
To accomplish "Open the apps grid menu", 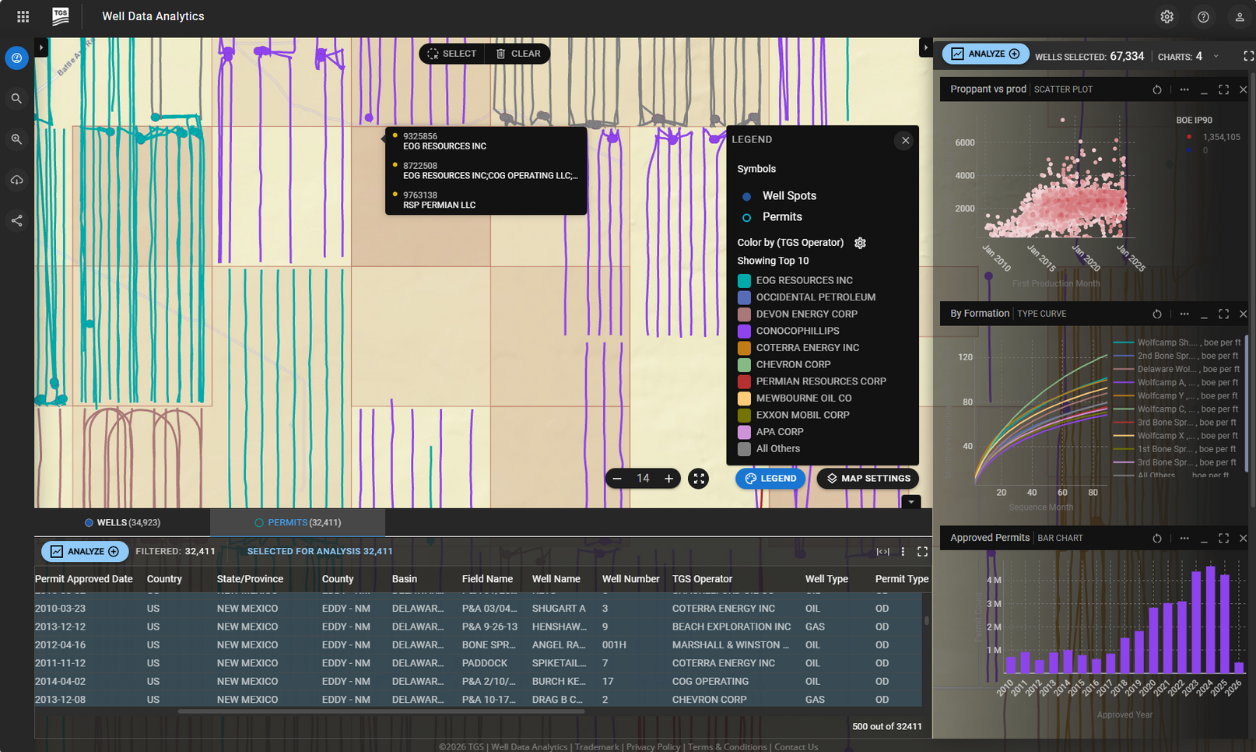I will [x=23, y=17].
